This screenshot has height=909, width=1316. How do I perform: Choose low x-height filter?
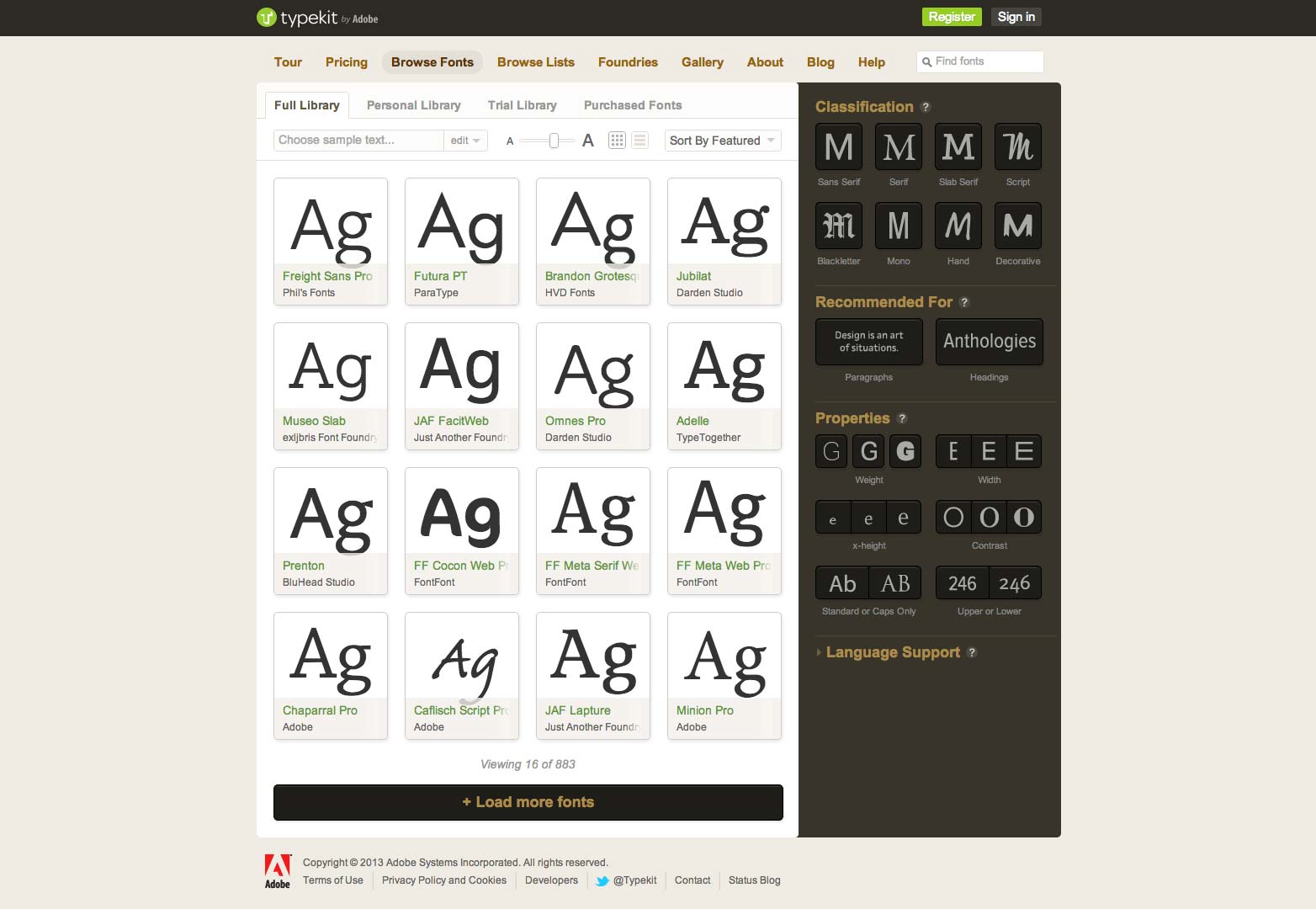832,517
